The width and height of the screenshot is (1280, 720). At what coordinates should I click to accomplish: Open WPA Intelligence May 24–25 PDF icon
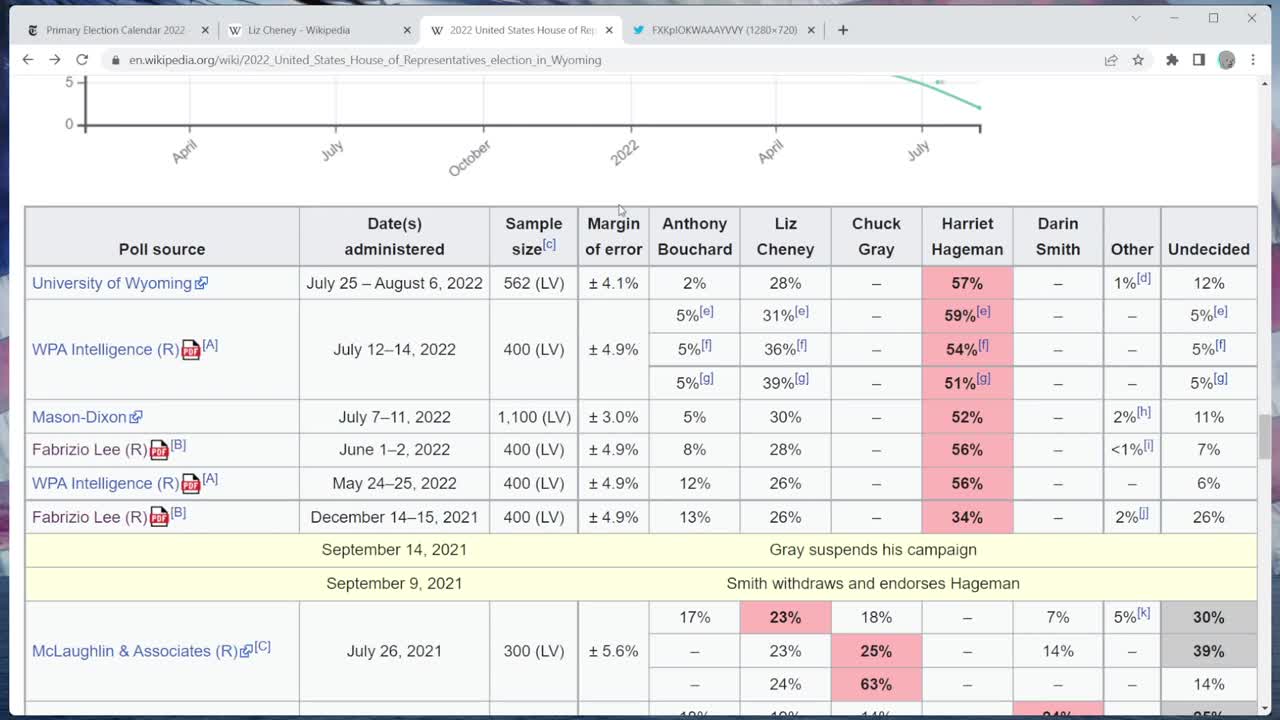(191, 484)
